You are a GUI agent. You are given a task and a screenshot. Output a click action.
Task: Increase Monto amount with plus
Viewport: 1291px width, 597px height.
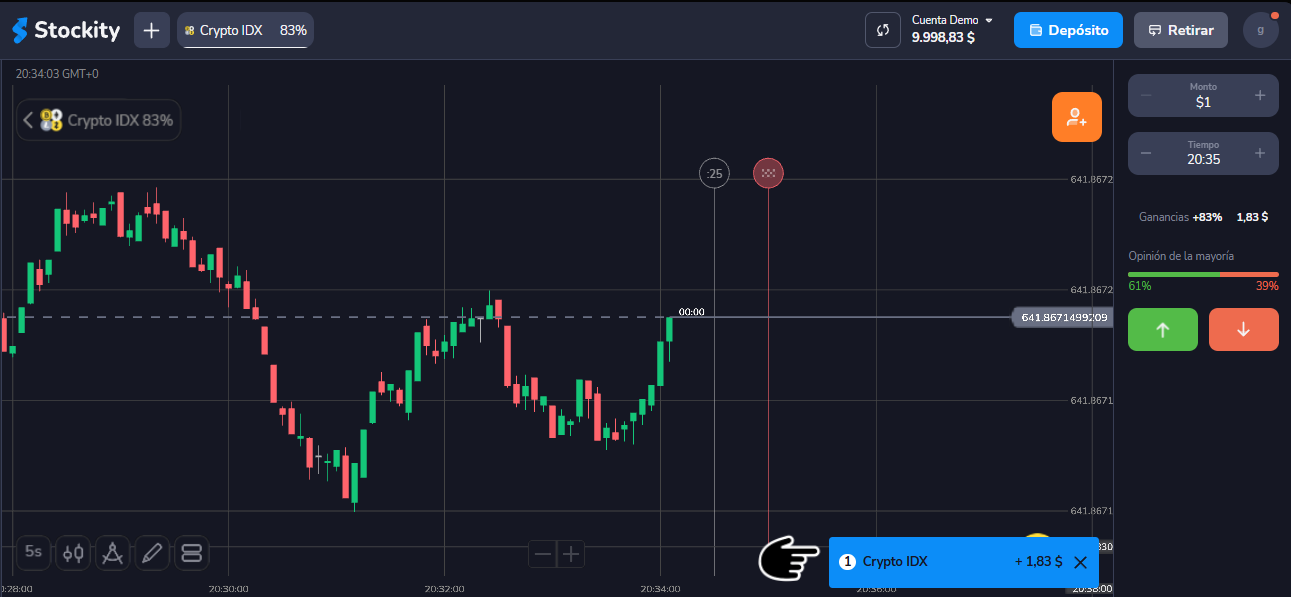click(x=1259, y=95)
